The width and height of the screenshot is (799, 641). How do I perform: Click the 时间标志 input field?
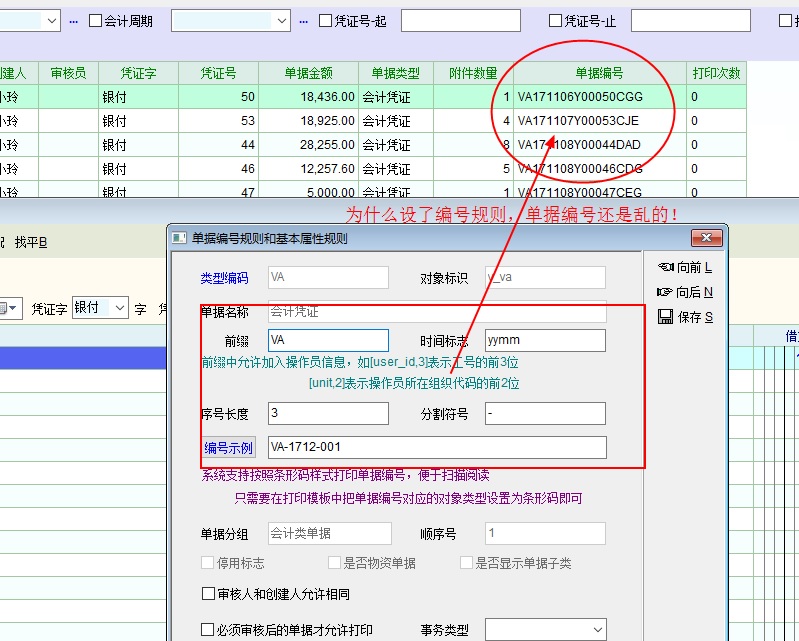545,340
